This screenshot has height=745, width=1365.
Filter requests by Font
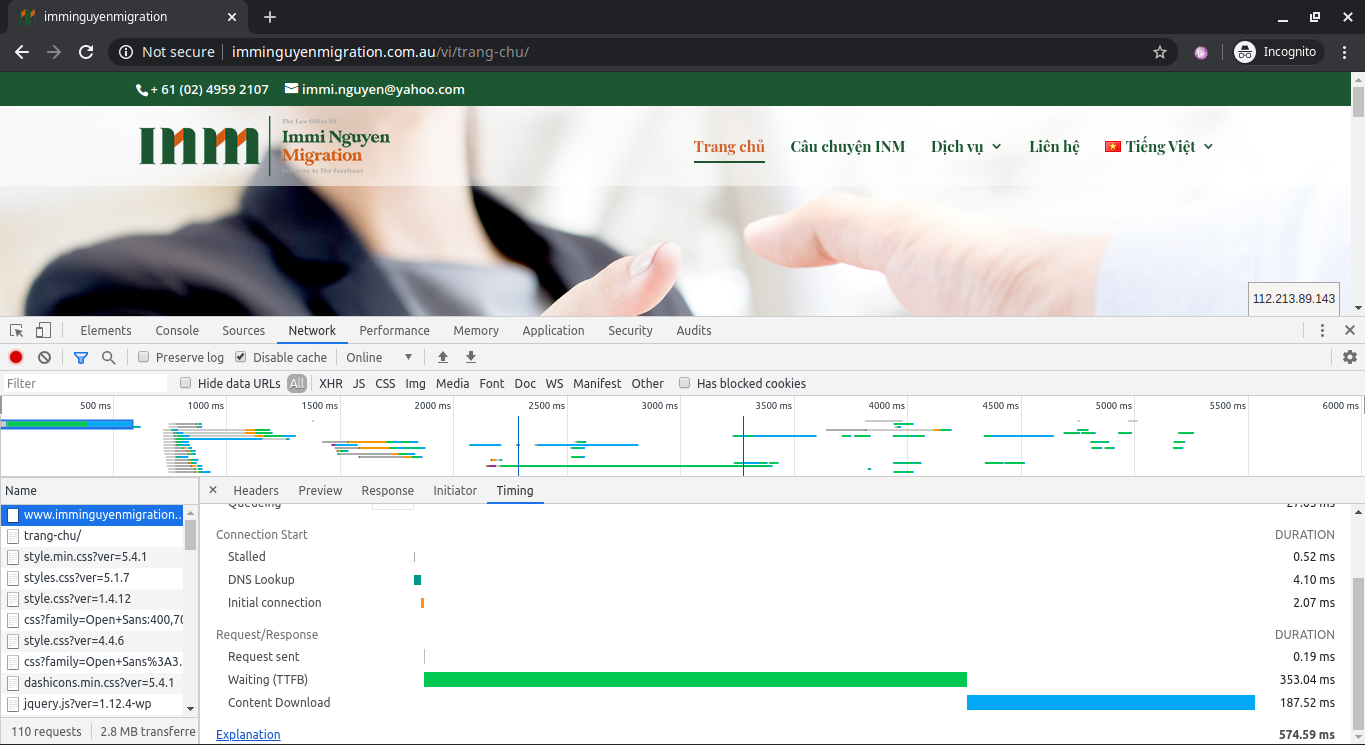pyautogui.click(x=492, y=383)
